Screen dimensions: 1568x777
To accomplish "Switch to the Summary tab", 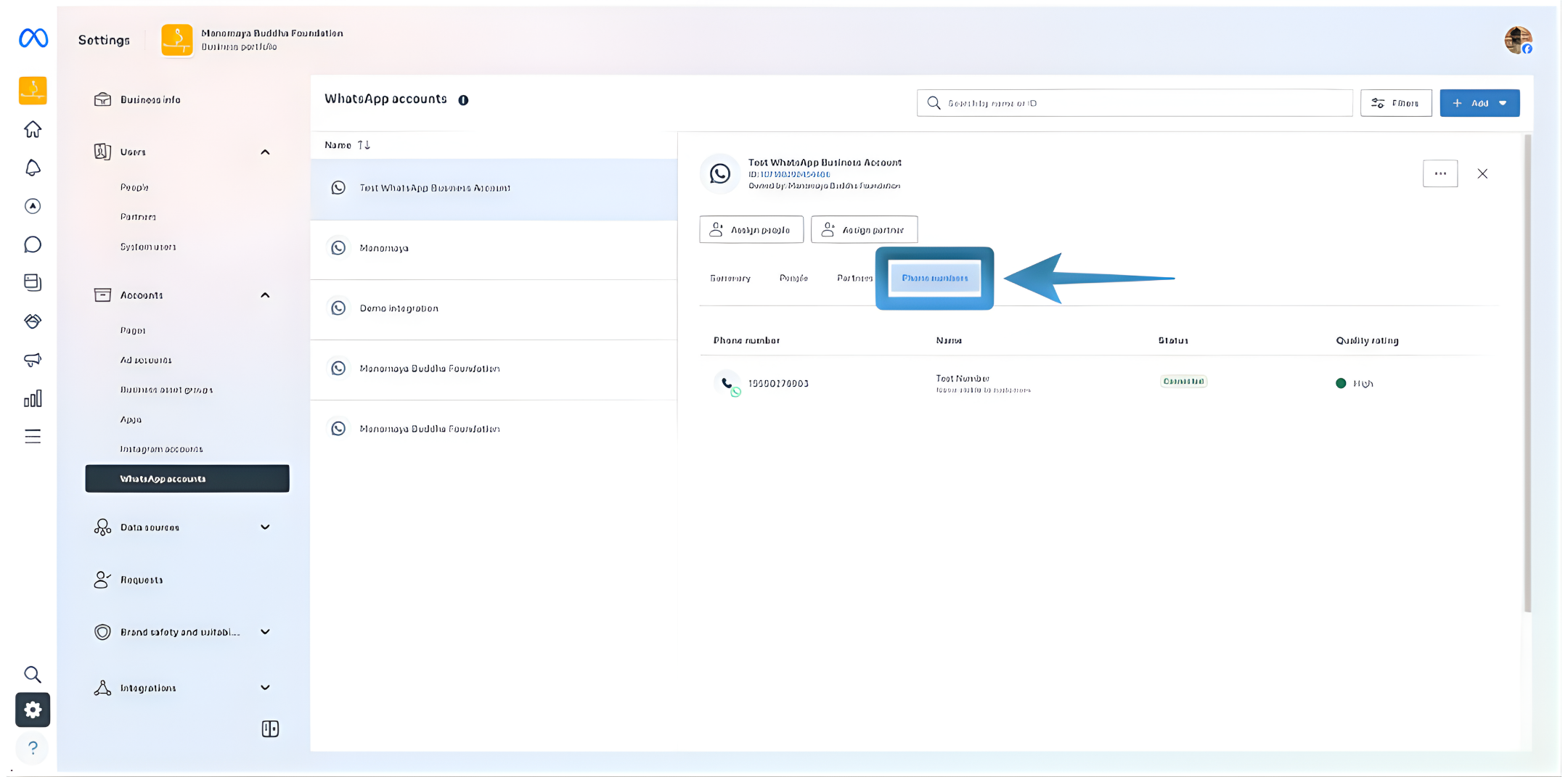I will 730,278.
